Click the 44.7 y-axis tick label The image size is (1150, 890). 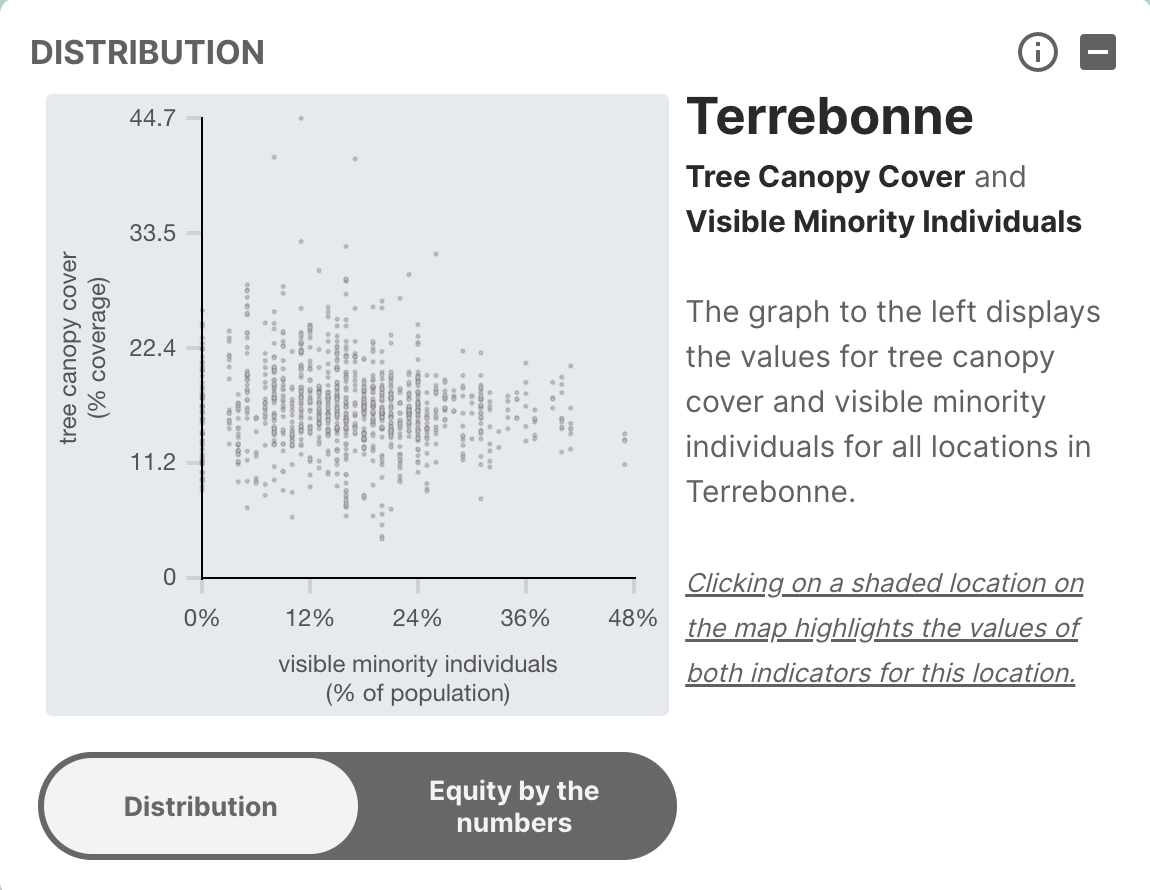(x=153, y=118)
